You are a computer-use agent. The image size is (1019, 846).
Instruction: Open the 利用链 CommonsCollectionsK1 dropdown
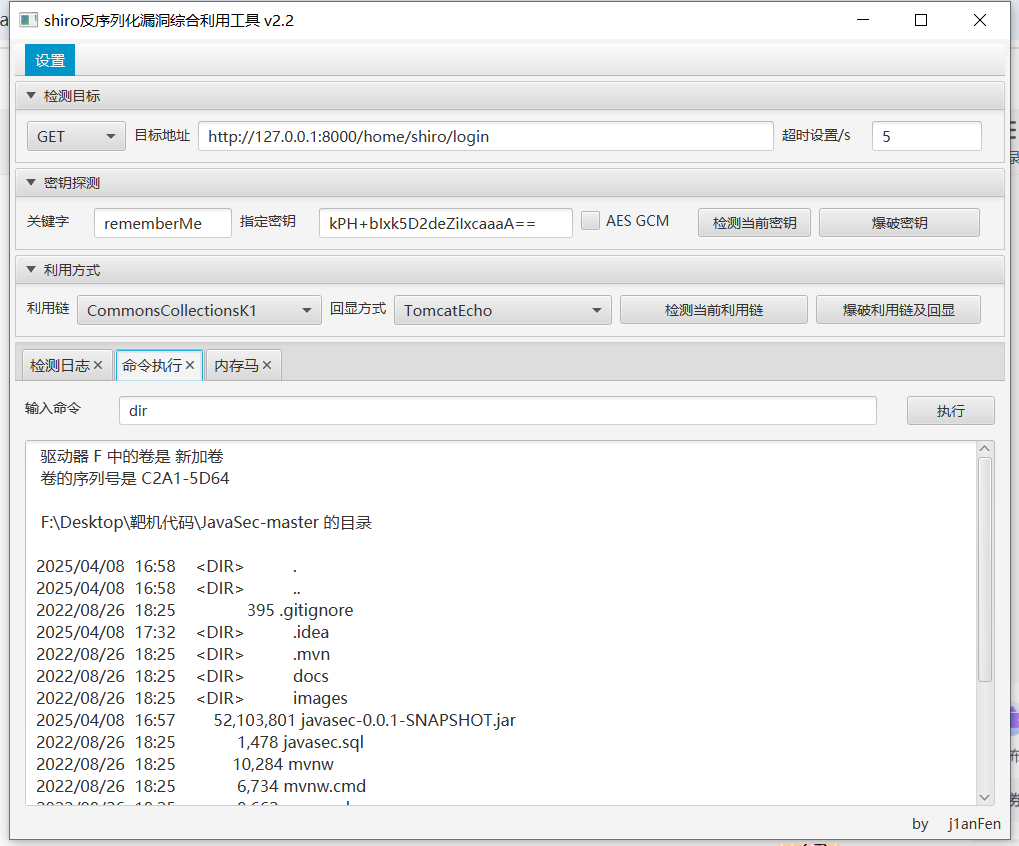[199, 311]
